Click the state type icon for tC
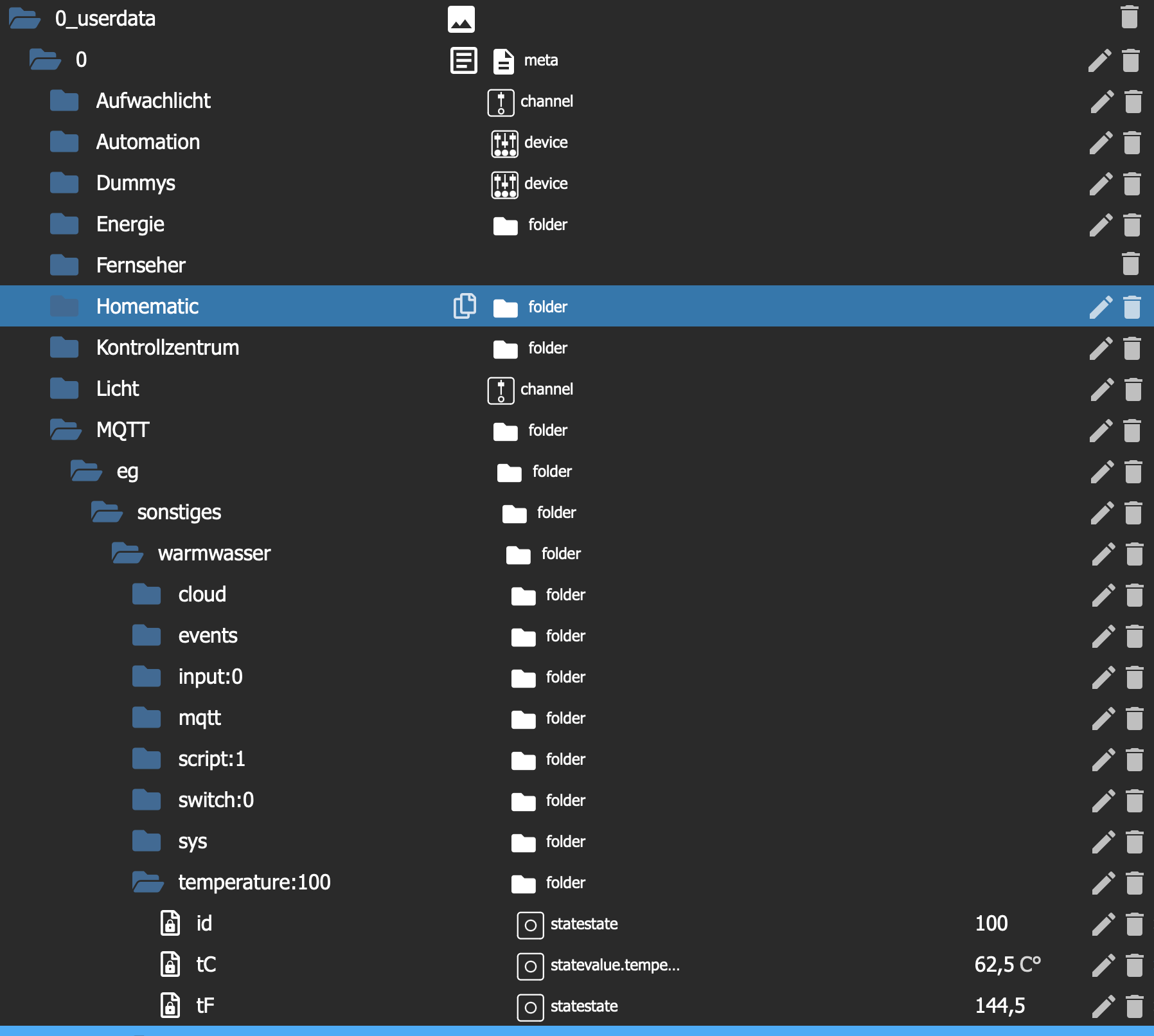 click(531, 966)
